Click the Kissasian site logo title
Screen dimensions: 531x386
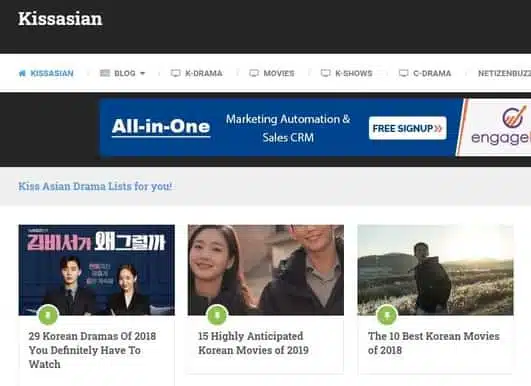[60, 19]
